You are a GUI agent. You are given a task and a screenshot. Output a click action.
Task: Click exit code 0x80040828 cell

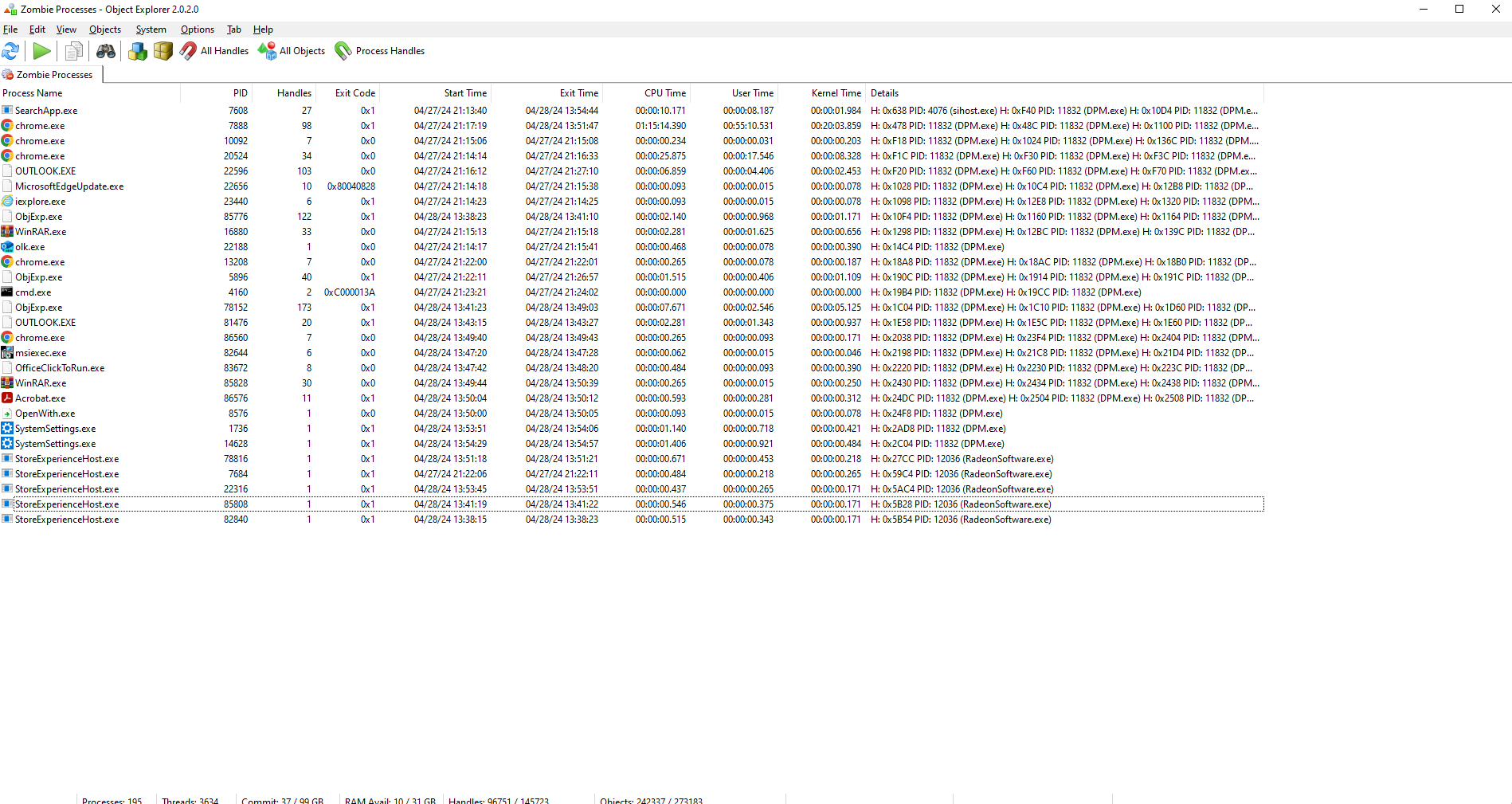[351, 186]
